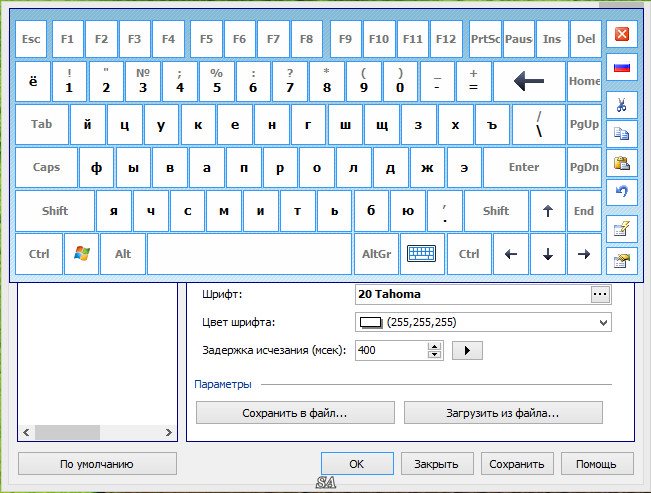The image size is (651, 493).
Task: Click 'Загрузить из файла...' button
Action: (x=503, y=413)
